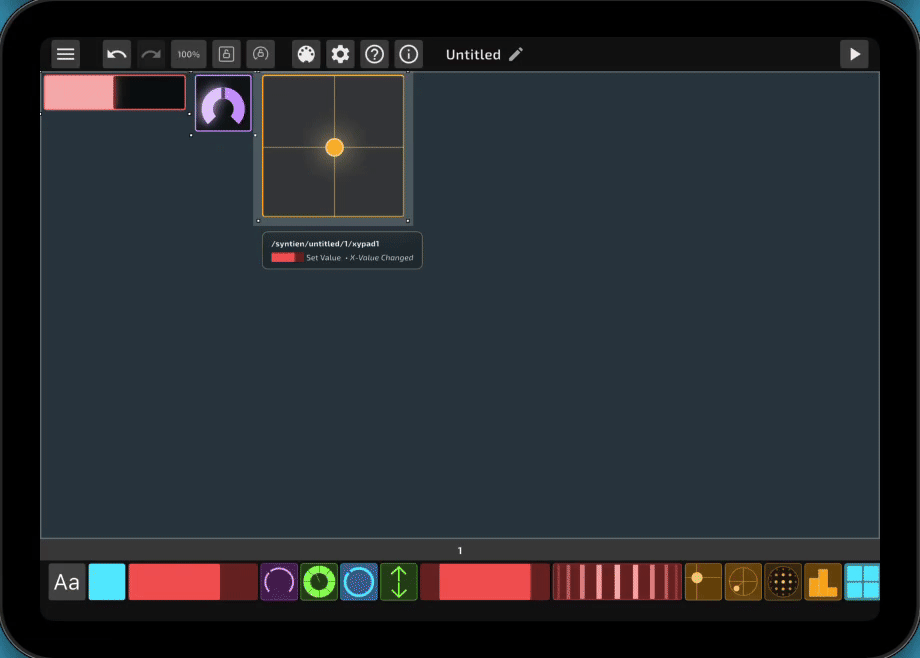Add a text label with the Aa tool
Viewport: 920px width, 658px height.
67,582
